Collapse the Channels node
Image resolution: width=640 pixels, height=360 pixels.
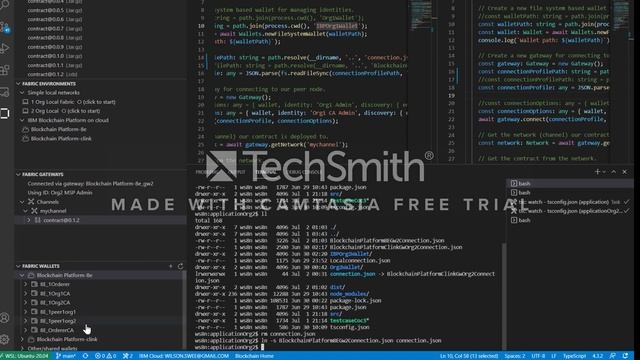click(22, 202)
